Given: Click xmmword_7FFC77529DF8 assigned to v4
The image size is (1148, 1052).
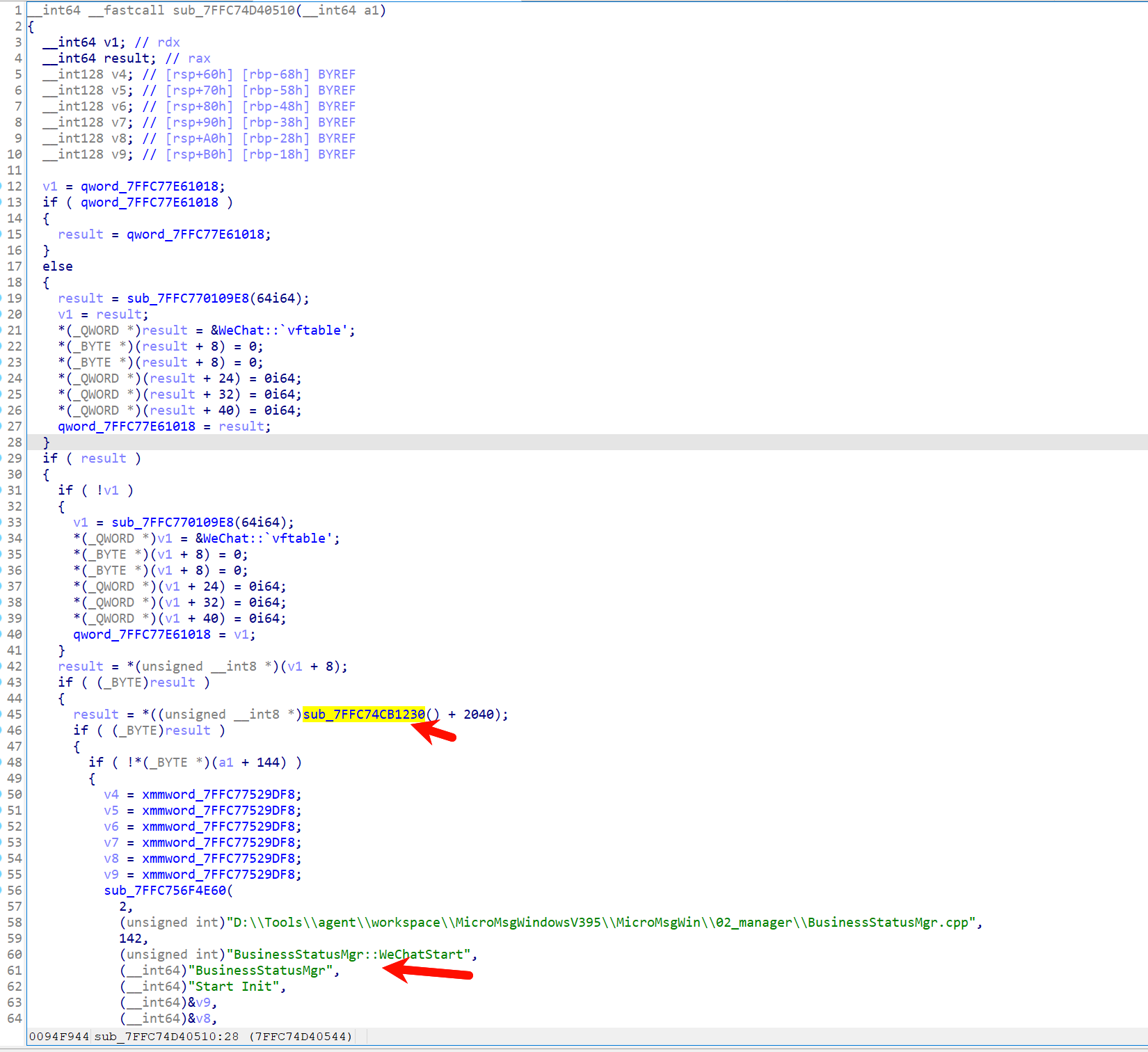Looking at the screenshot, I should (221, 795).
